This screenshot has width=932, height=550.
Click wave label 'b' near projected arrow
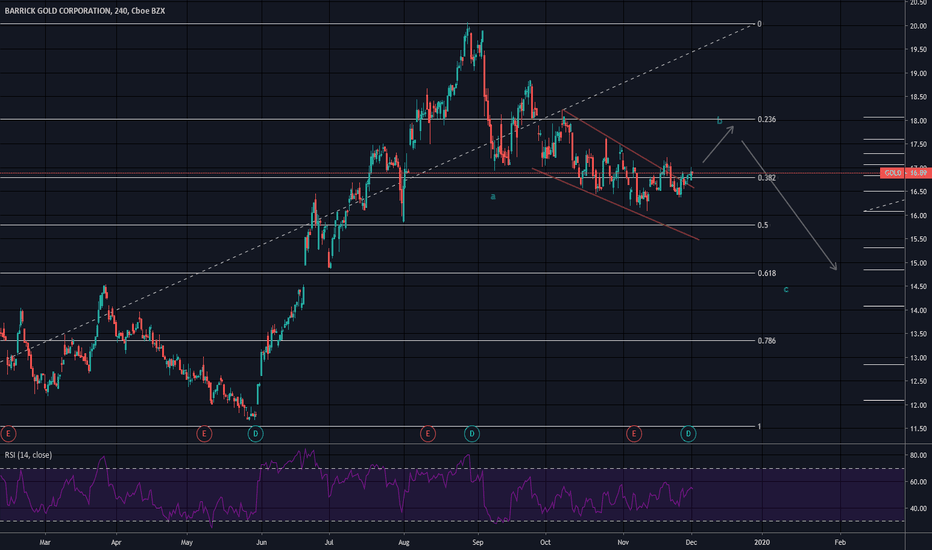(719, 121)
